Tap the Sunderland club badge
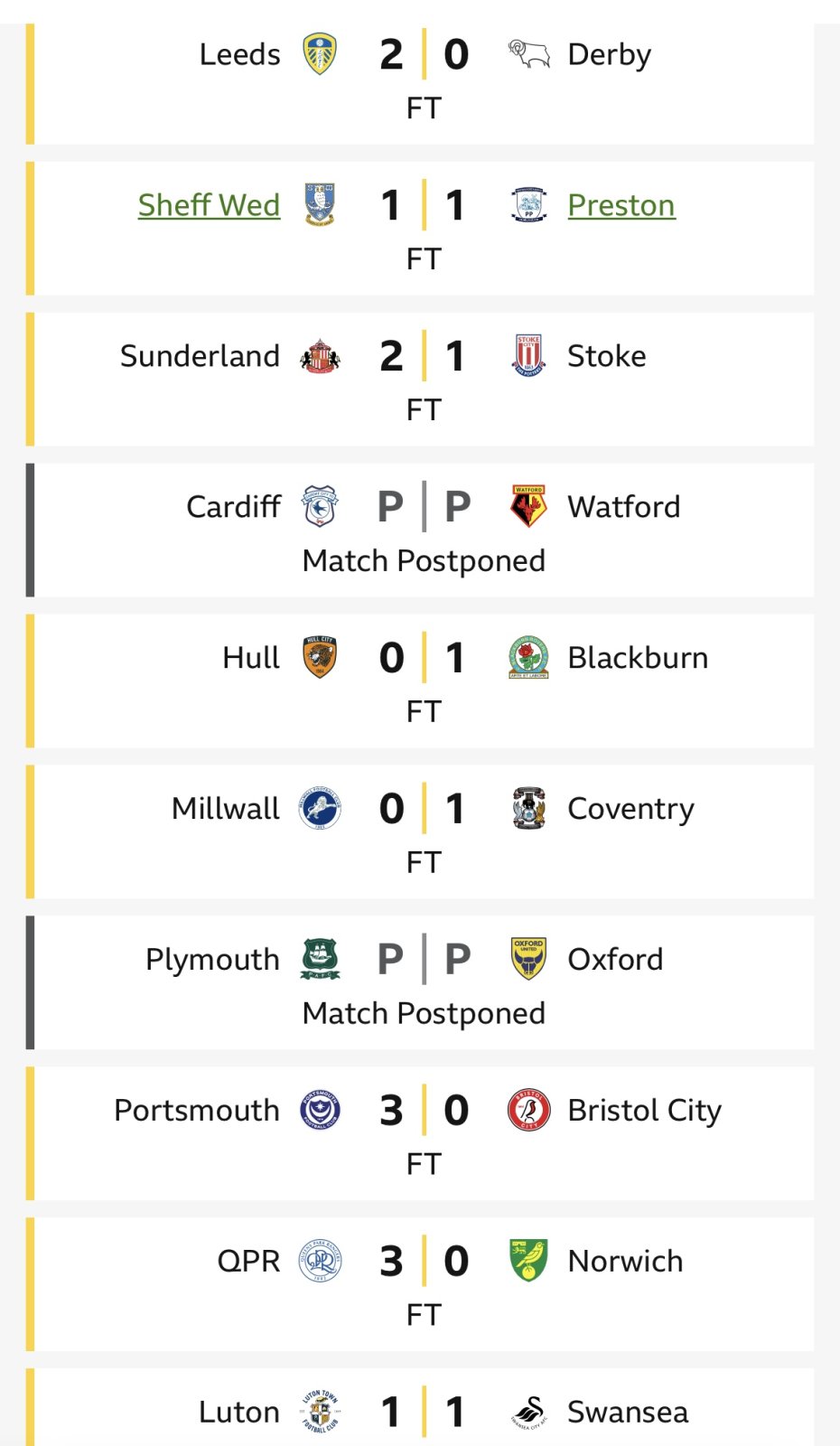Viewport: 840px width, 1446px height. coord(320,356)
